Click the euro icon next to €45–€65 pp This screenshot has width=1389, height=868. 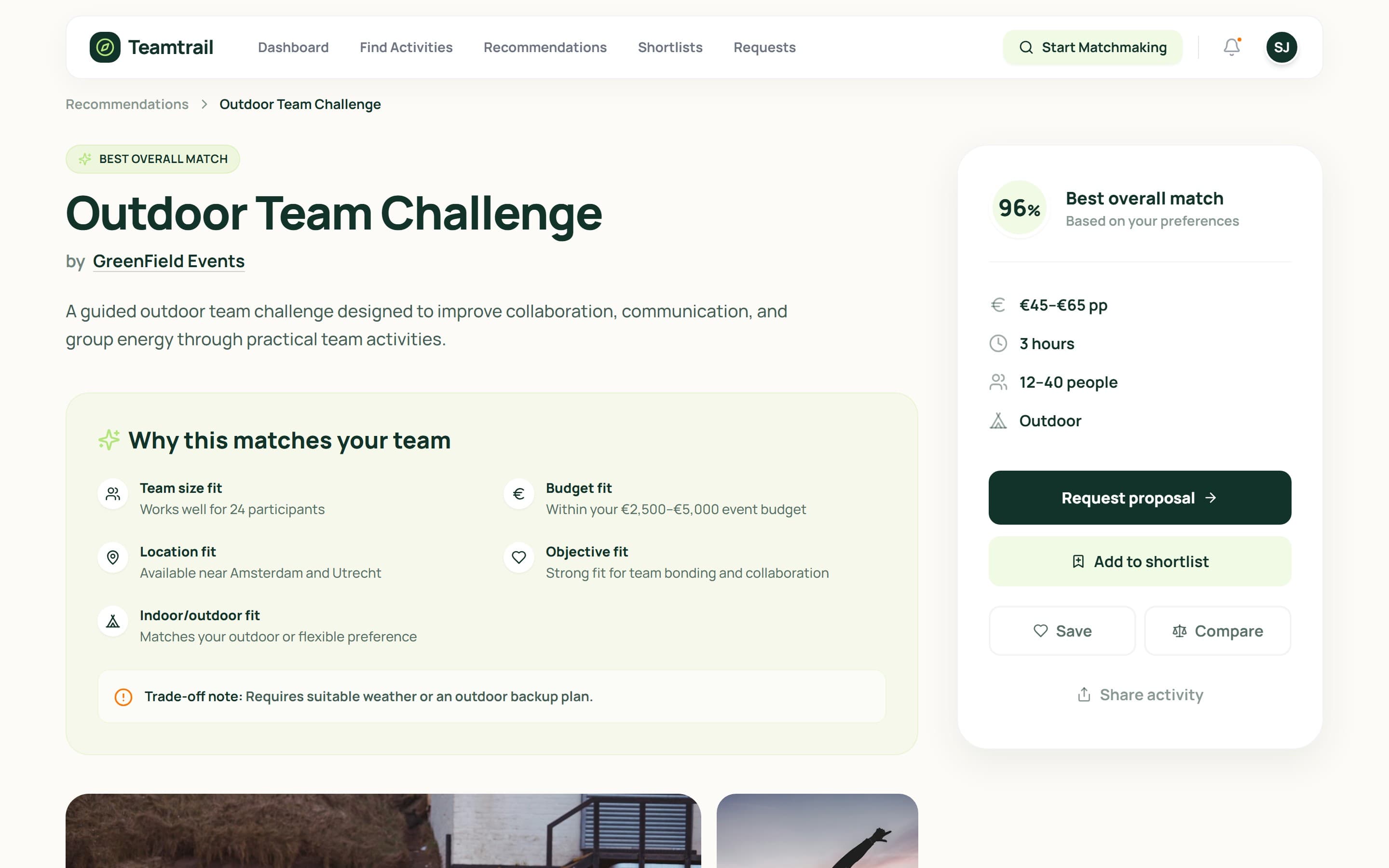click(998, 305)
